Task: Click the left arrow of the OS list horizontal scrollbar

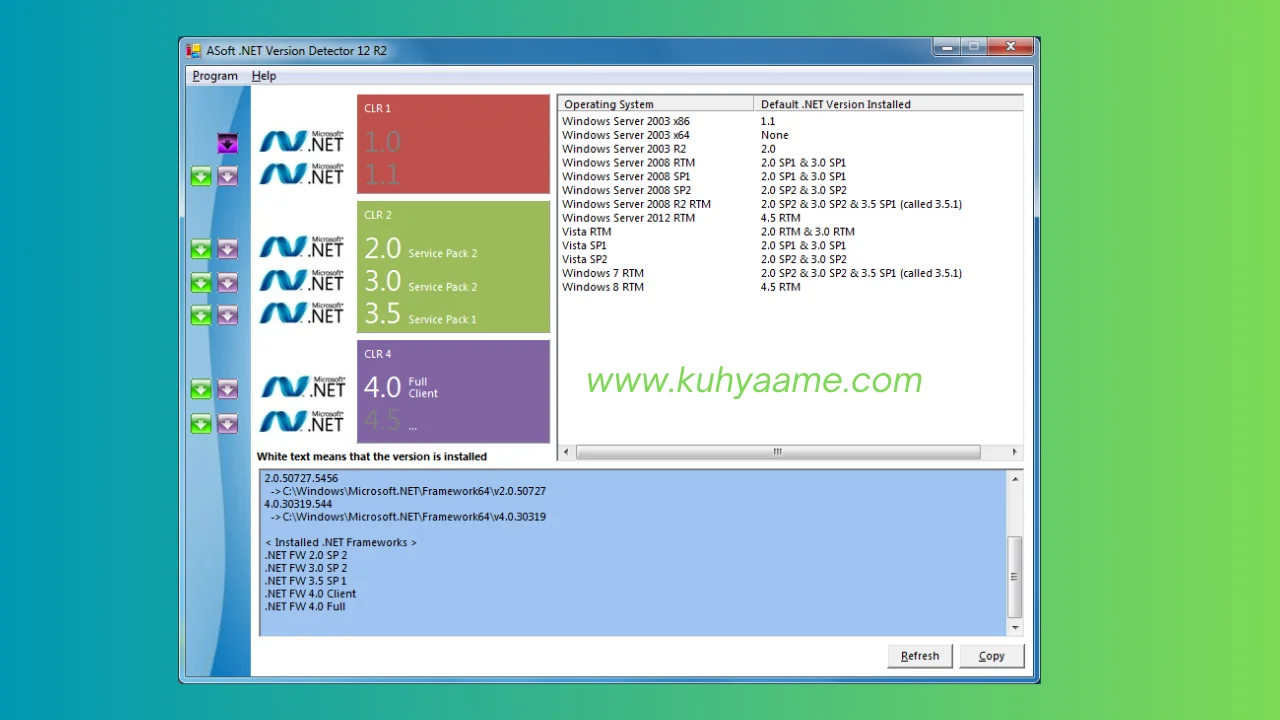Action: [x=566, y=452]
